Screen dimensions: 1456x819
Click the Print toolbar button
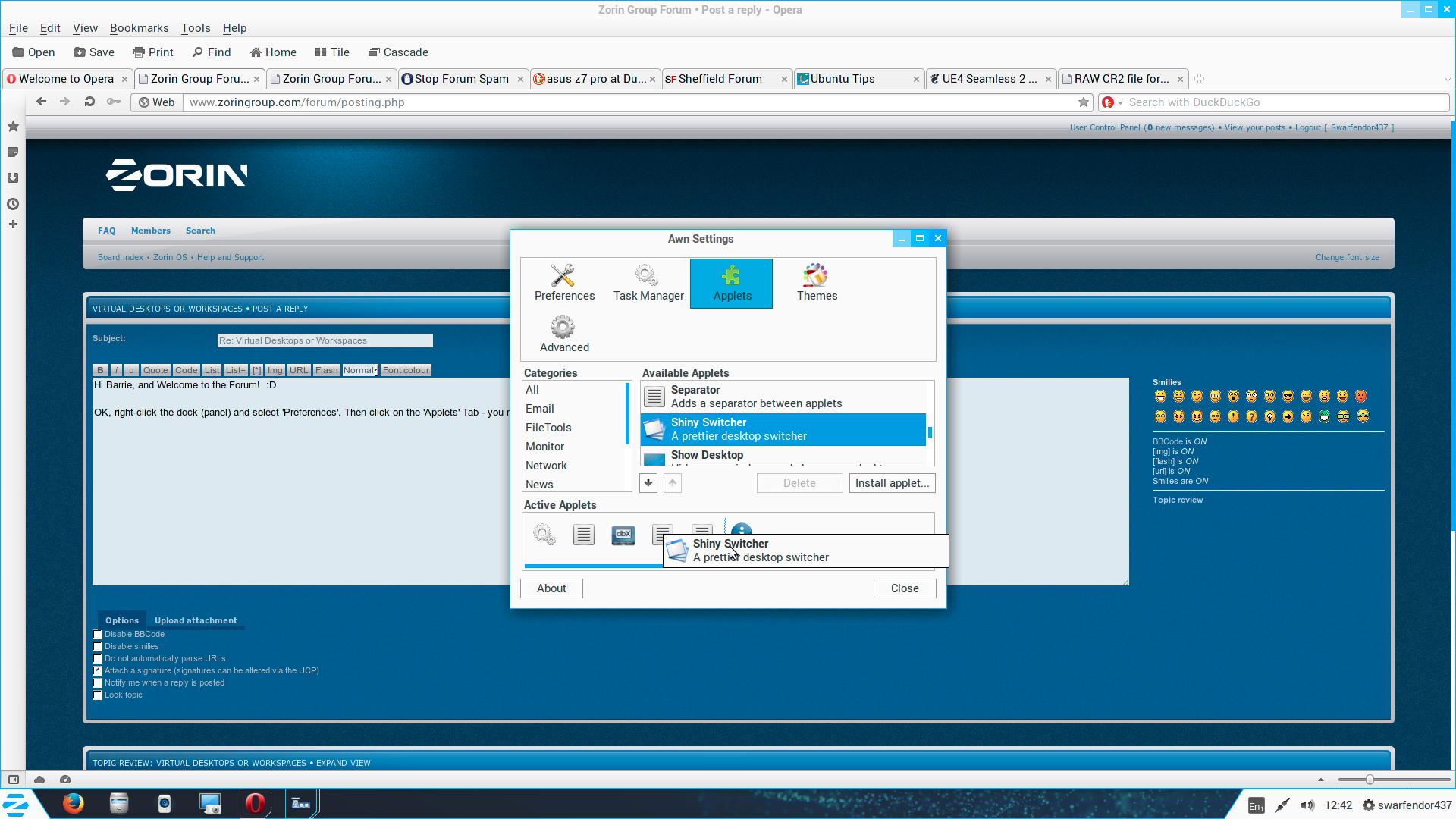coord(153,52)
